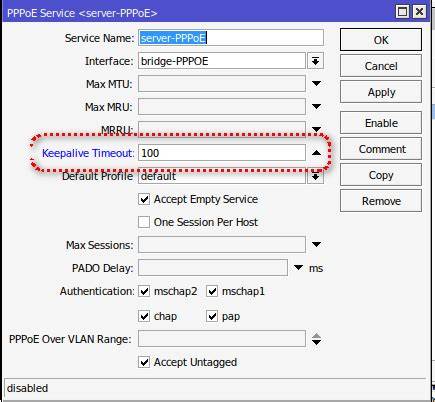
Task: Click the PPPoE Over VLAN Range arrows
Action: pos(316,339)
